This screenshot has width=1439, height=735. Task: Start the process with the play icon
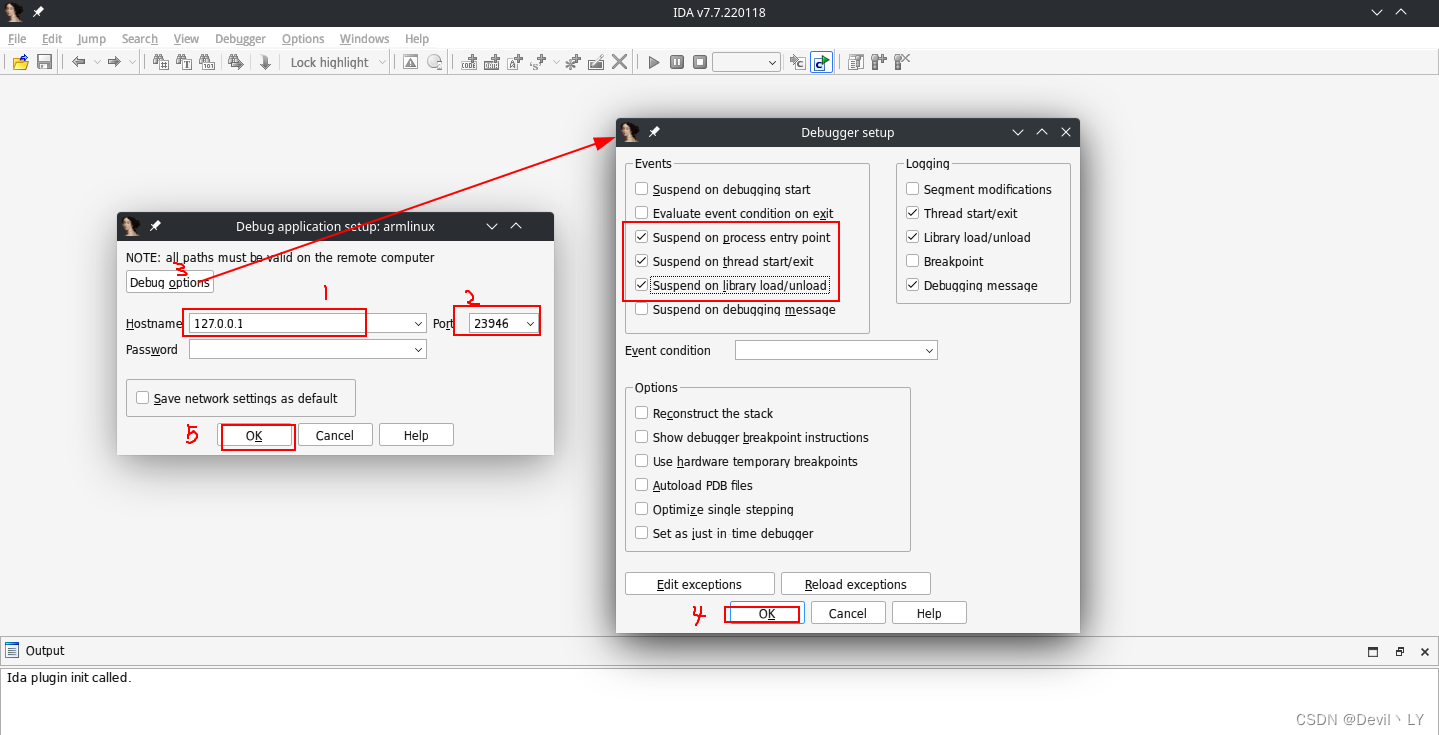pos(654,62)
